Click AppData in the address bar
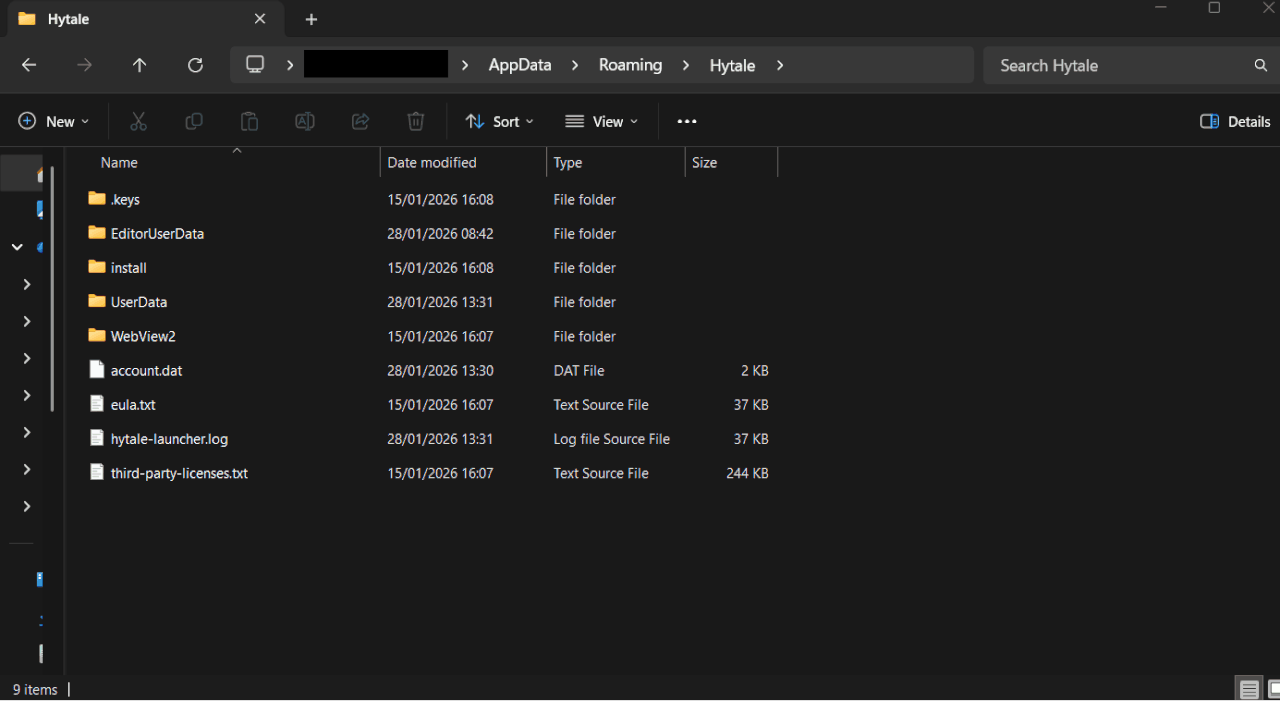The width and height of the screenshot is (1280, 701). click(x=520, y=65)
